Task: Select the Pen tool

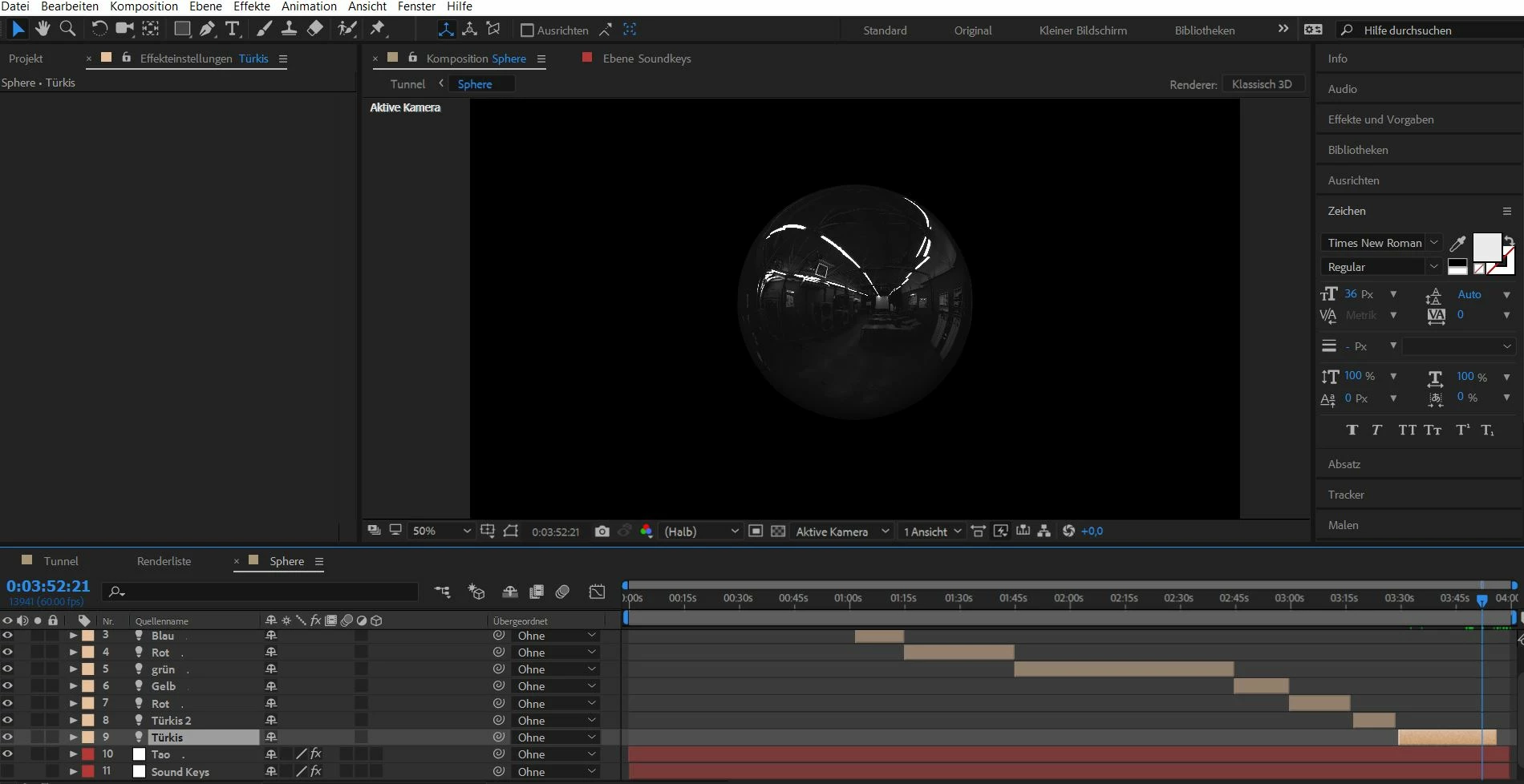Action: (x=208, y=30)
